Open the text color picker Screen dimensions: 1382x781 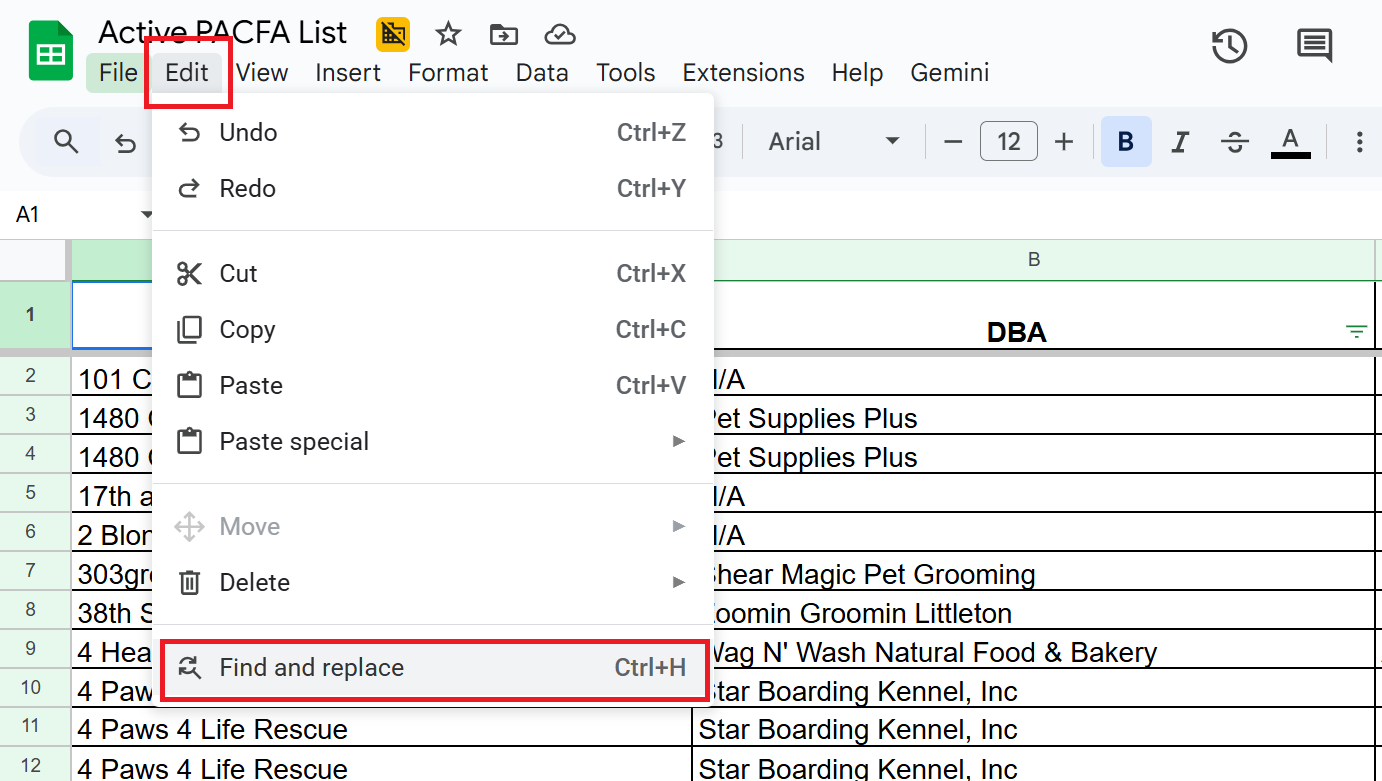pyautogui.click(x=1290, y=141)
